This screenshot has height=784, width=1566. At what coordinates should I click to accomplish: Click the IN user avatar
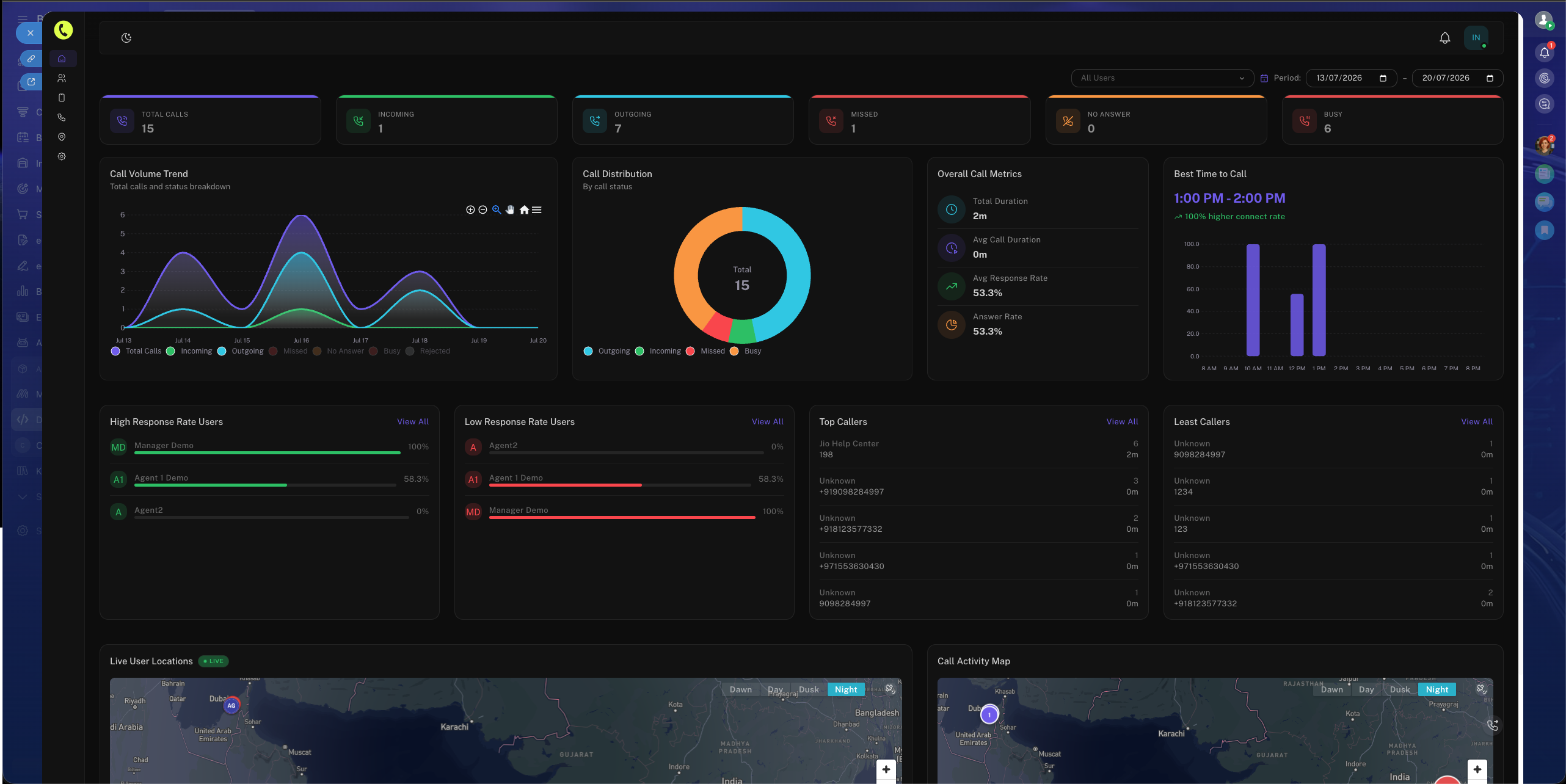coord(1476,38)
